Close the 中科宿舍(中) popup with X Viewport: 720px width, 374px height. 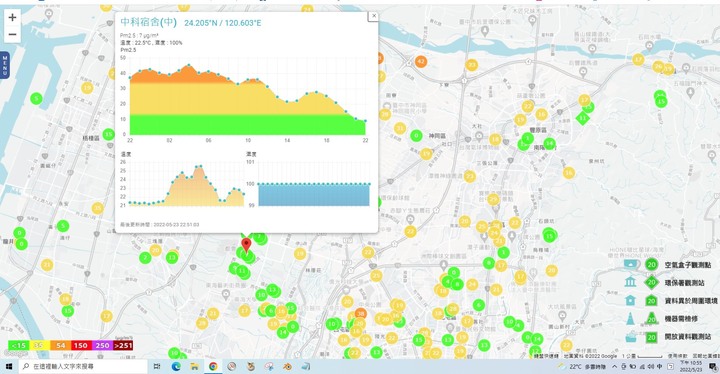click(x=373, y=16)
